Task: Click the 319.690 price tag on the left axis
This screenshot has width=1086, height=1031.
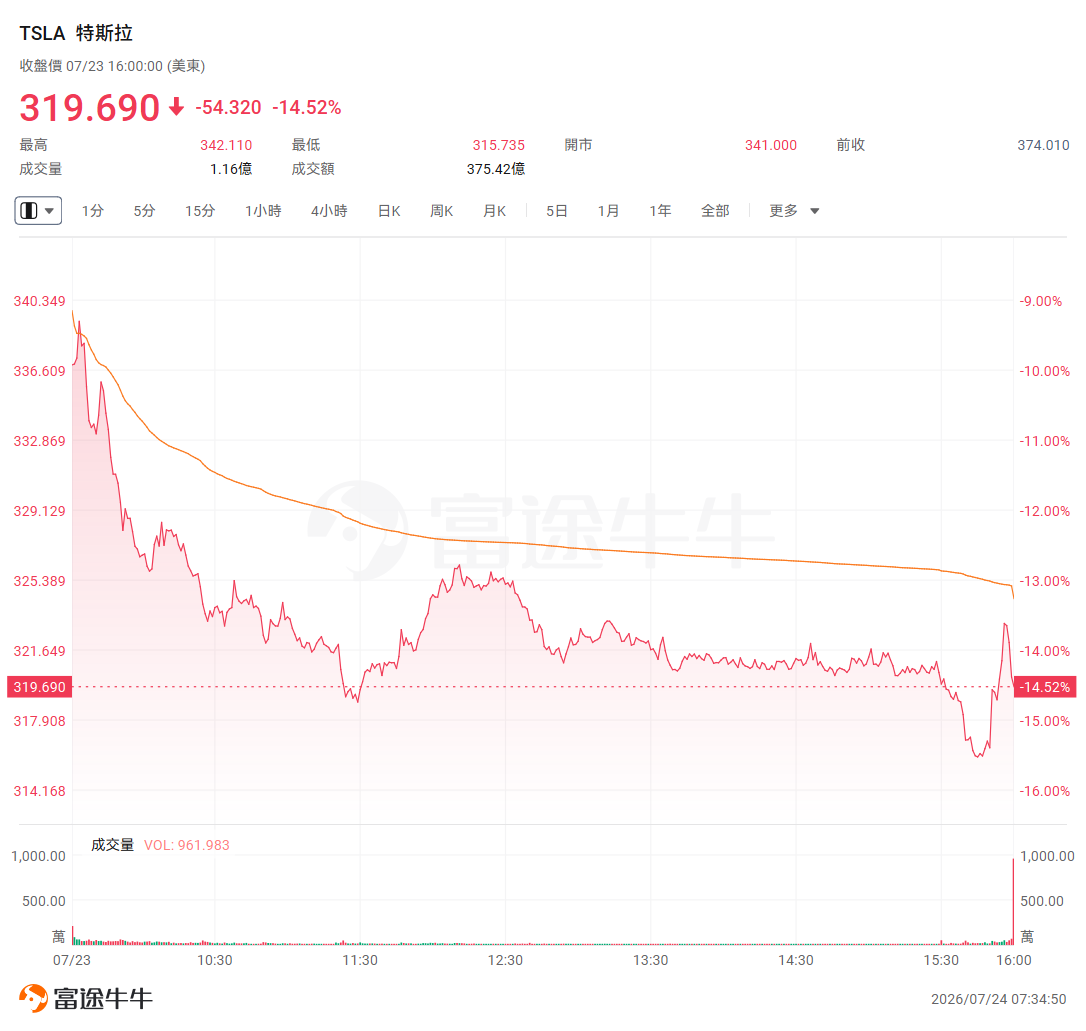Action: pos(39,687)
